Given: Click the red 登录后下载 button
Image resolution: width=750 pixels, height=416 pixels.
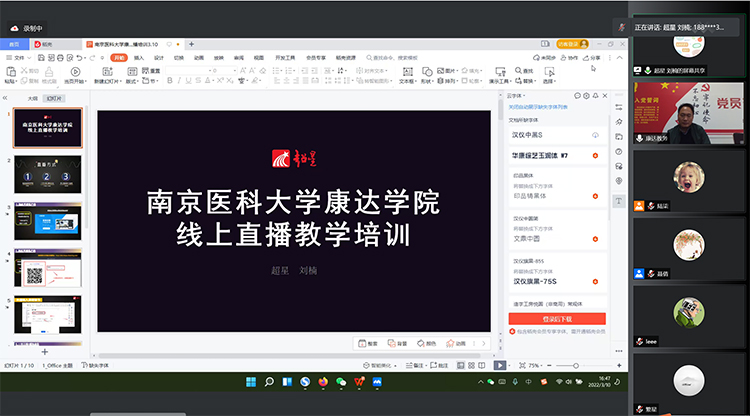Looking at the screenshot, I should click(557, 319).
